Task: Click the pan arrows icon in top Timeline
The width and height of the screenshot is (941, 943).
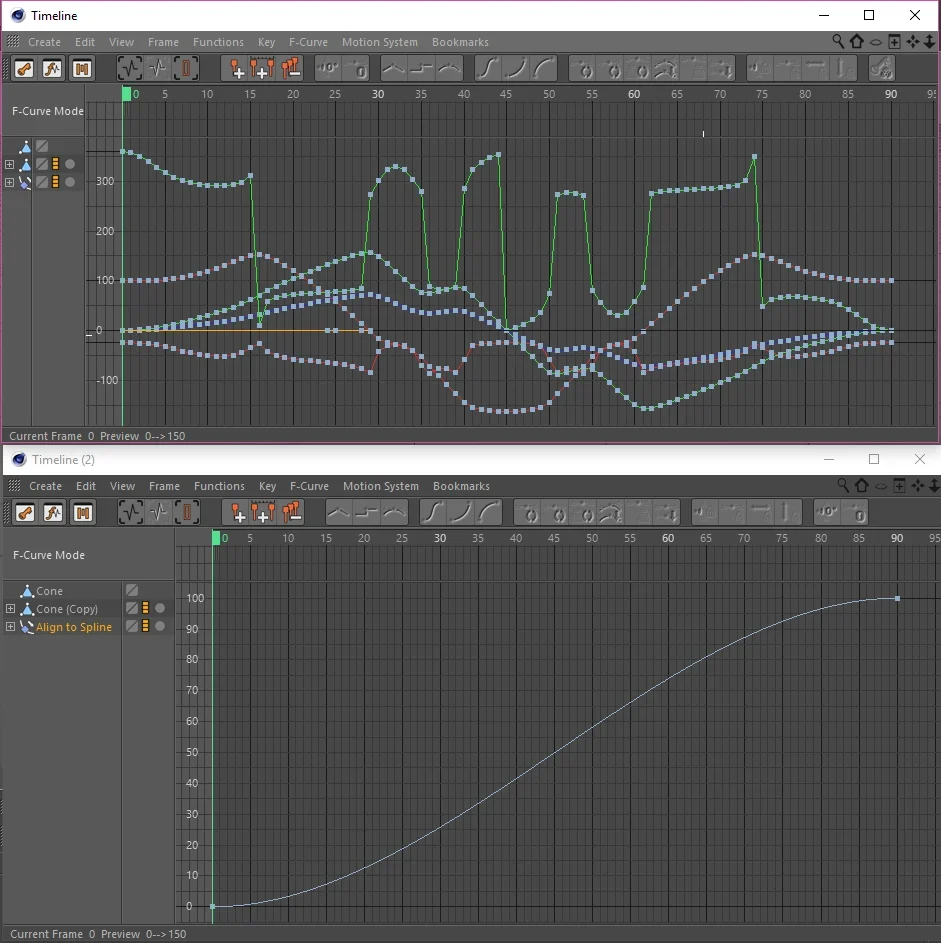Action: click(913, 41)
